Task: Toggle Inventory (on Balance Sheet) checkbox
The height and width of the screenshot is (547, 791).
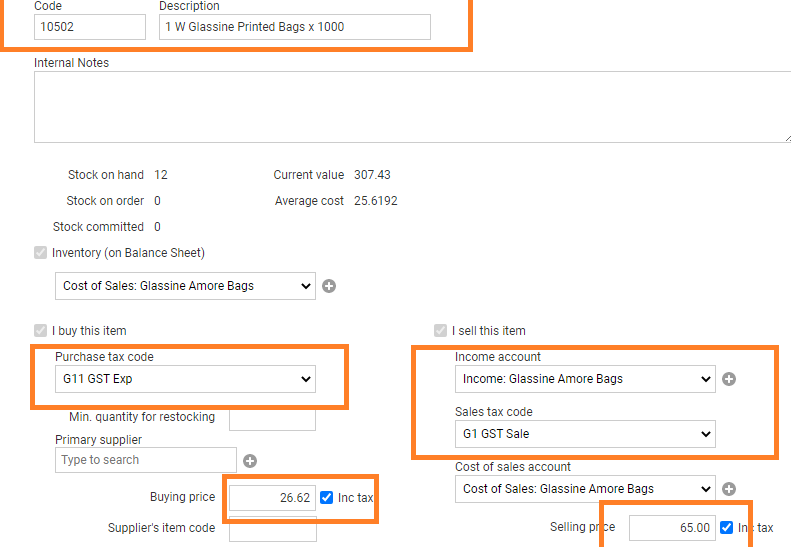Action: 41,253
